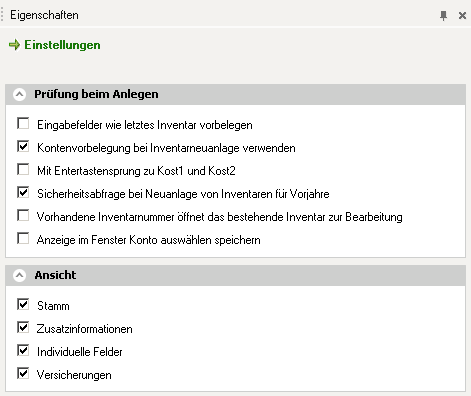Enable Eingabefelder wie letztes Inventar vorbelegen
471x396 pixels.
[23, 123]
